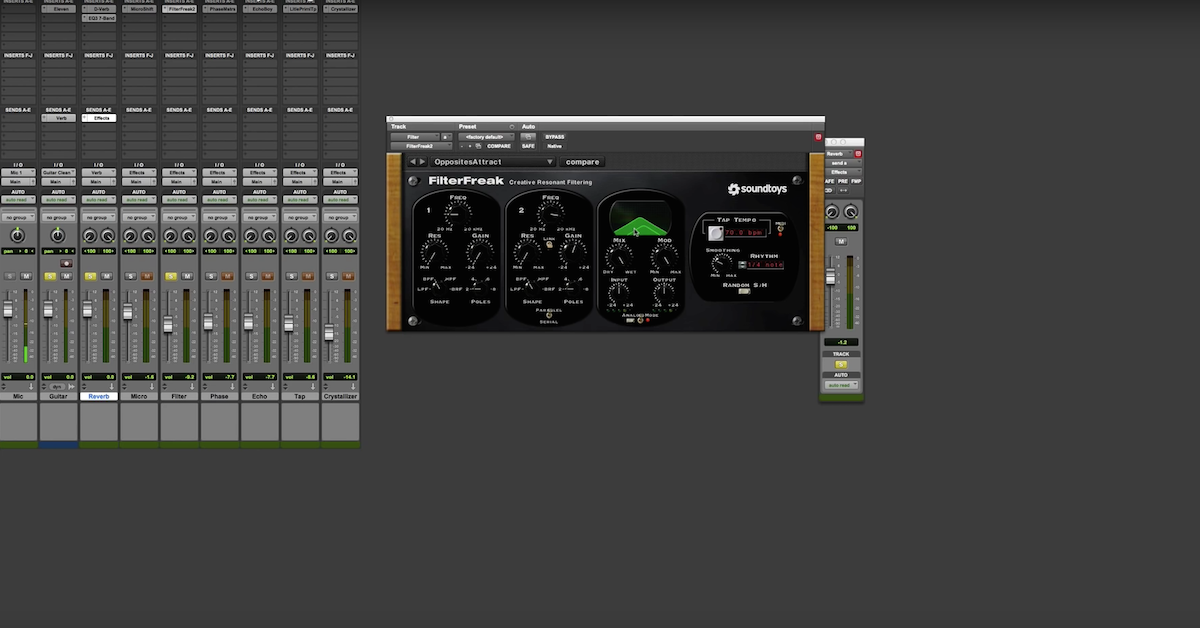Open the Guitar track no group dropdown
The height and width of the screenshot is (628, 1200).
[58, 217]
